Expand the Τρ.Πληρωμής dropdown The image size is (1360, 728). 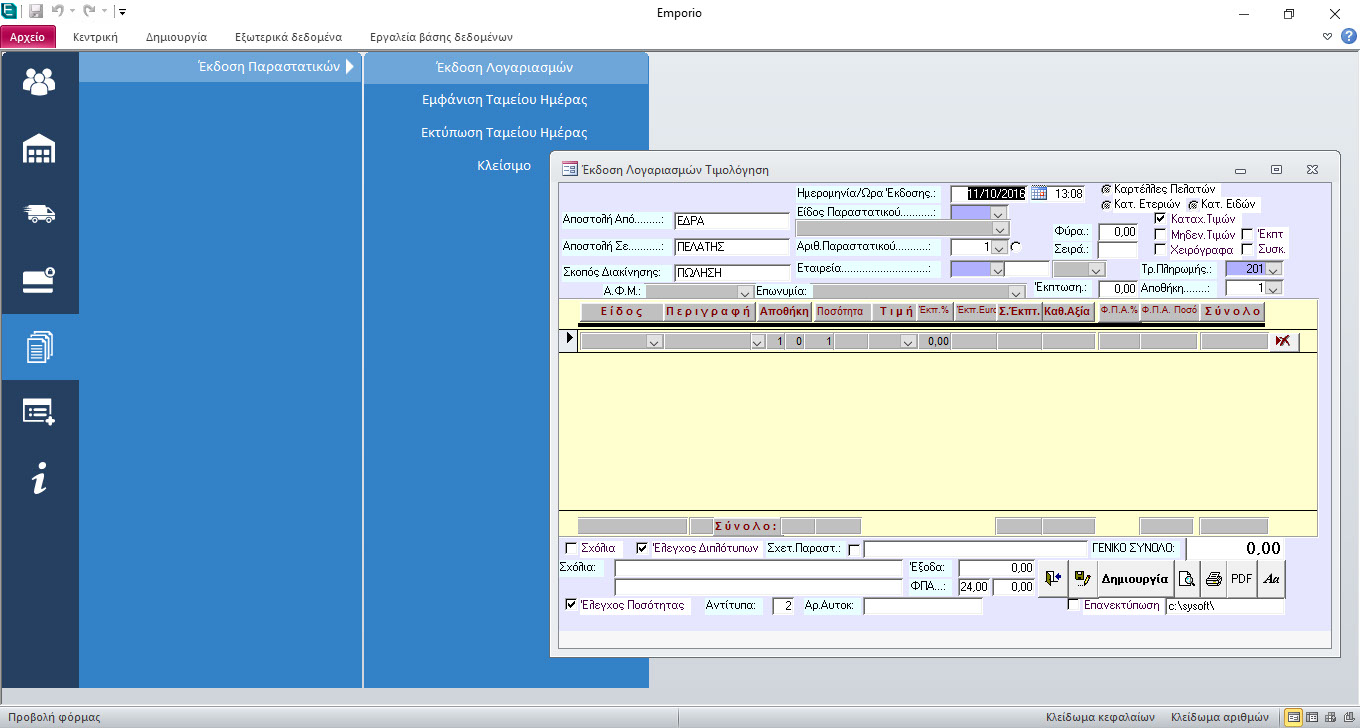click(x=1273, y=269)
